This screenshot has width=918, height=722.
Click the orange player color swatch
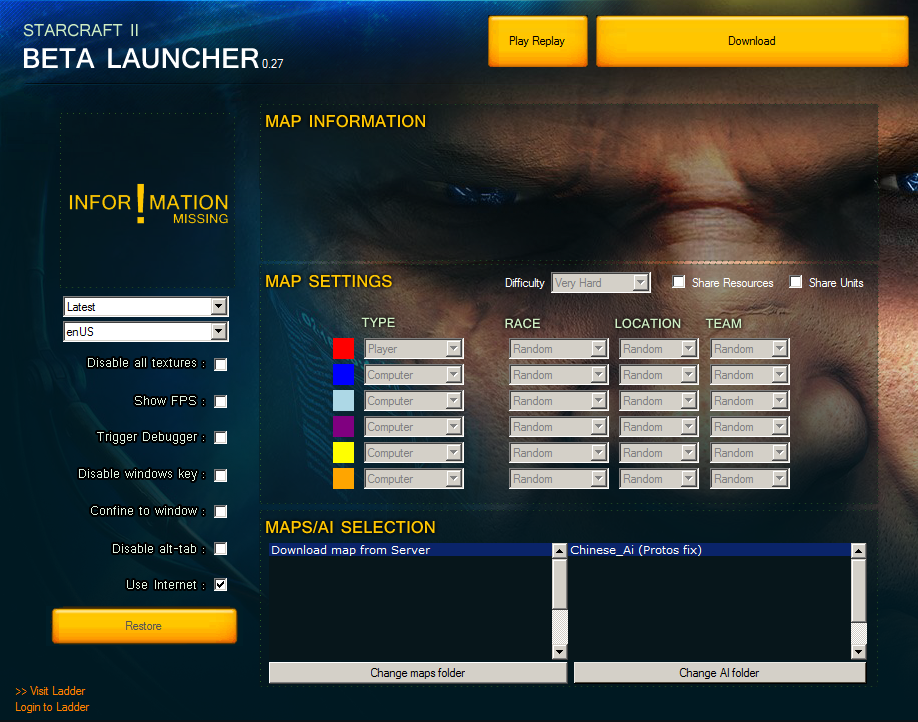[x=343, y=478]
